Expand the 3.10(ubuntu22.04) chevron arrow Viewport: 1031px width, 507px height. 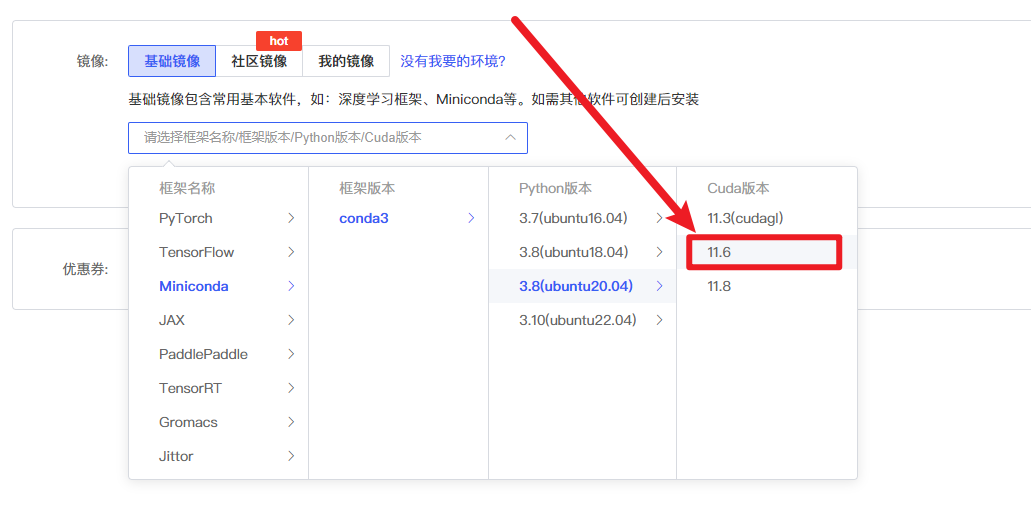(x=659, y=320)
